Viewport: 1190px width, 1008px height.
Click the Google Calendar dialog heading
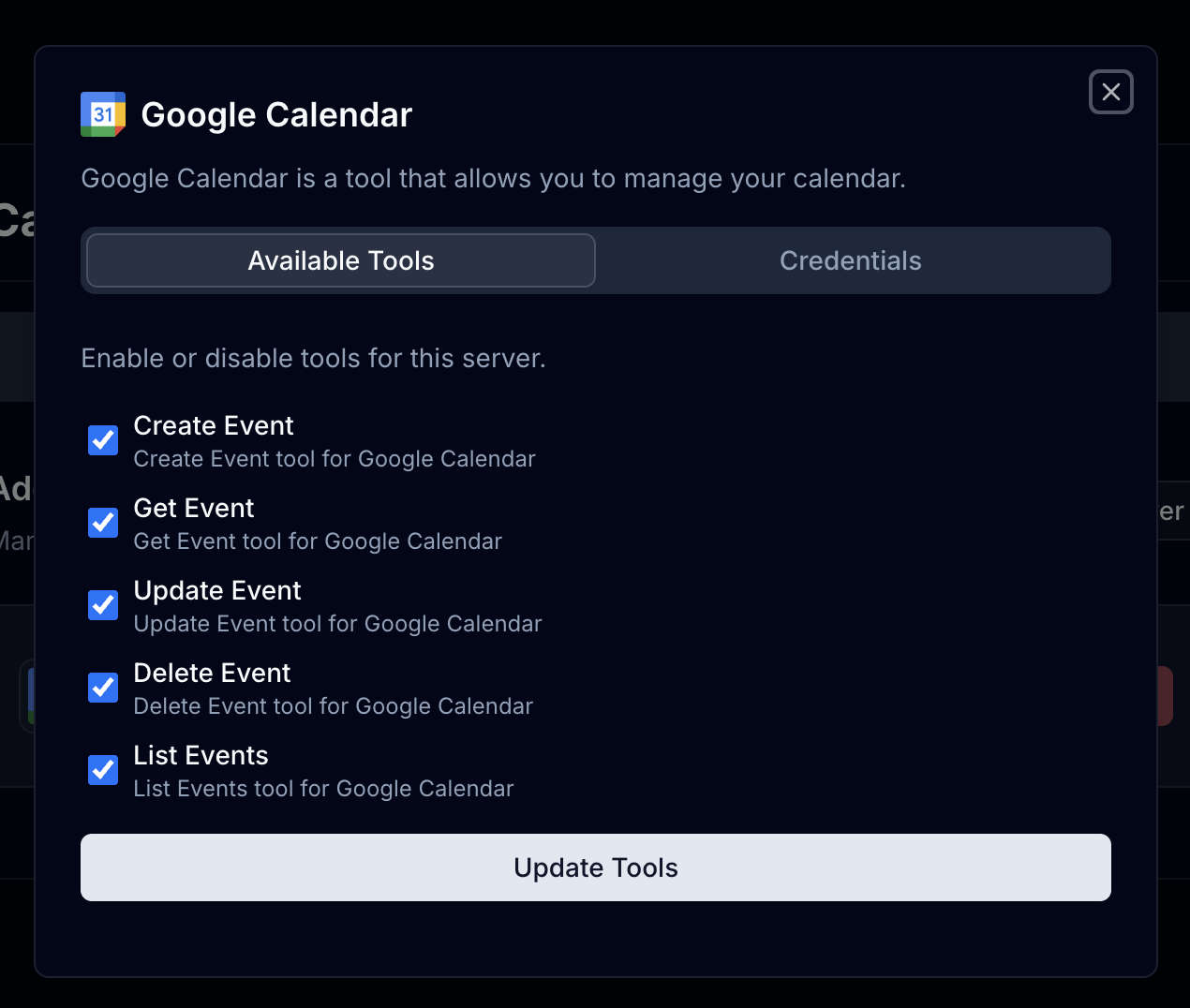point(276,114)
